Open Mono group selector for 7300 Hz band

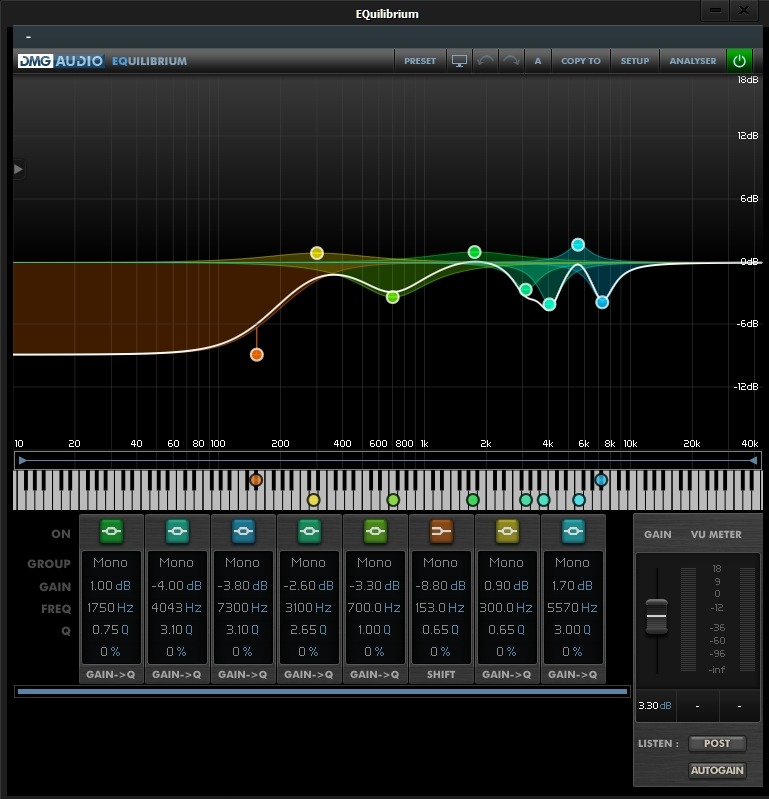243,563
